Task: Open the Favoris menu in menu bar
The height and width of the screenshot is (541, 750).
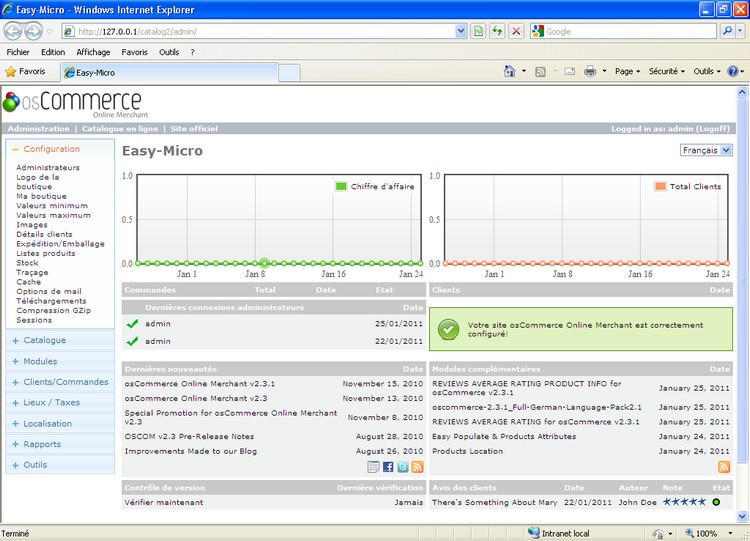Action: pyautogui.click(x=134, y=52)
